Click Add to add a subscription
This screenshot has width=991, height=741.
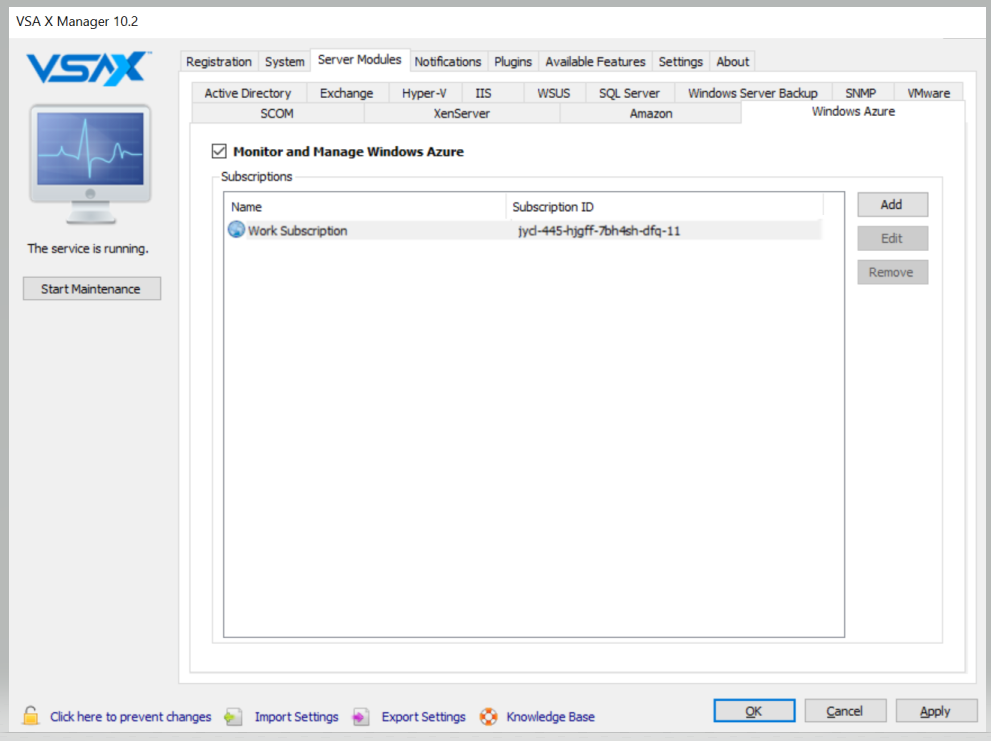(x=892, y=204)
